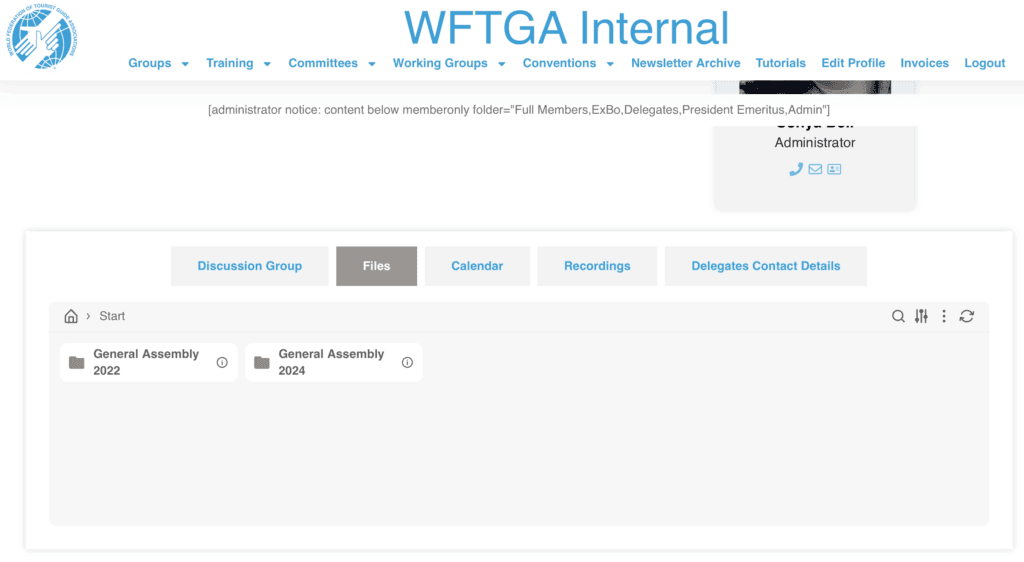Click Logout in the navigation

pos(984,63)
